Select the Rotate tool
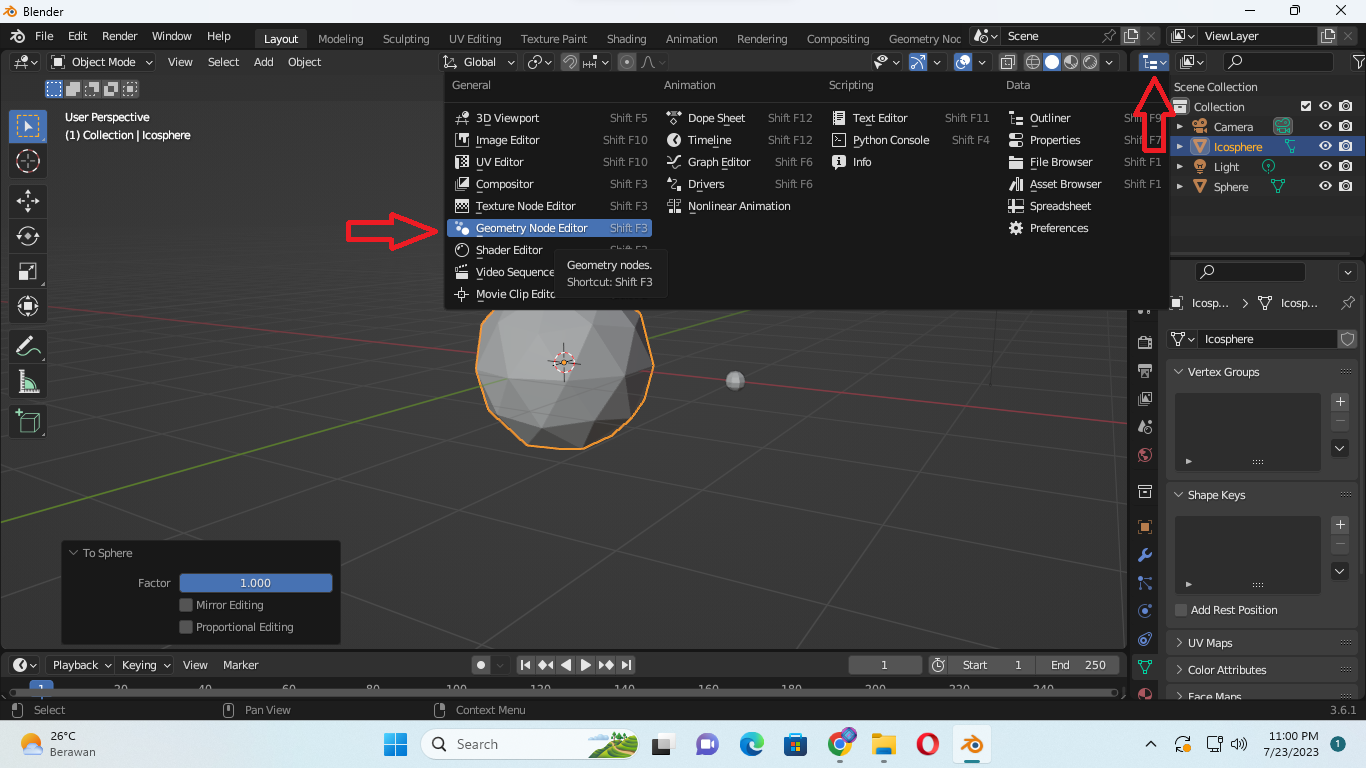Viewport: 1366px width, 768px height. pos(28,236)
